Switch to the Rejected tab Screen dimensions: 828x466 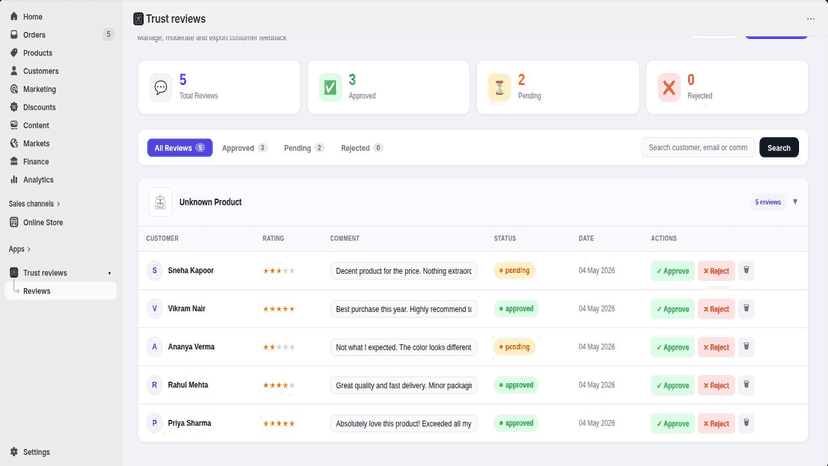(362, 148)
